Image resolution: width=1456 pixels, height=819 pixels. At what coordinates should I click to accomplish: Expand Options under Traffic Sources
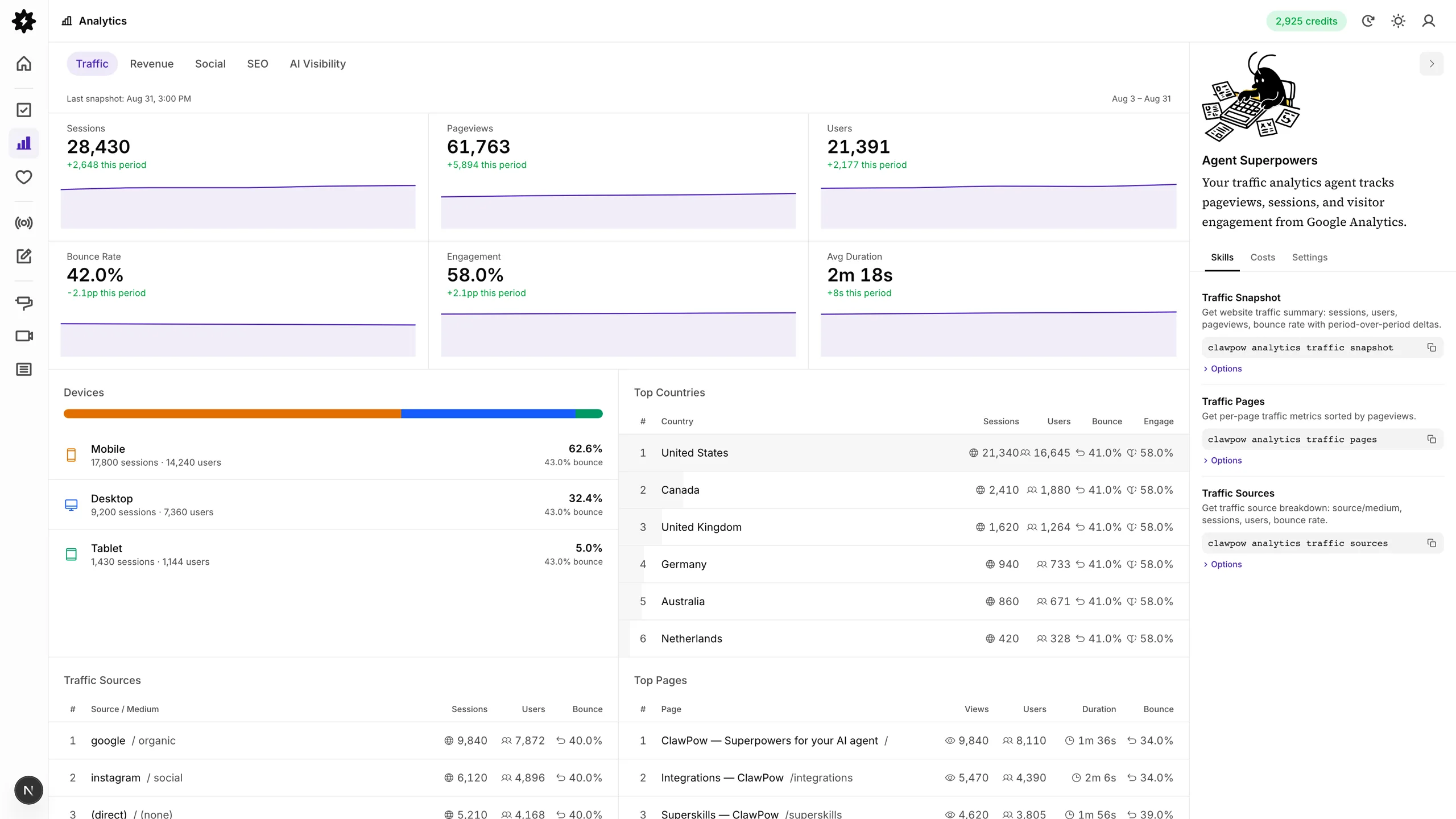point(1222,564)
